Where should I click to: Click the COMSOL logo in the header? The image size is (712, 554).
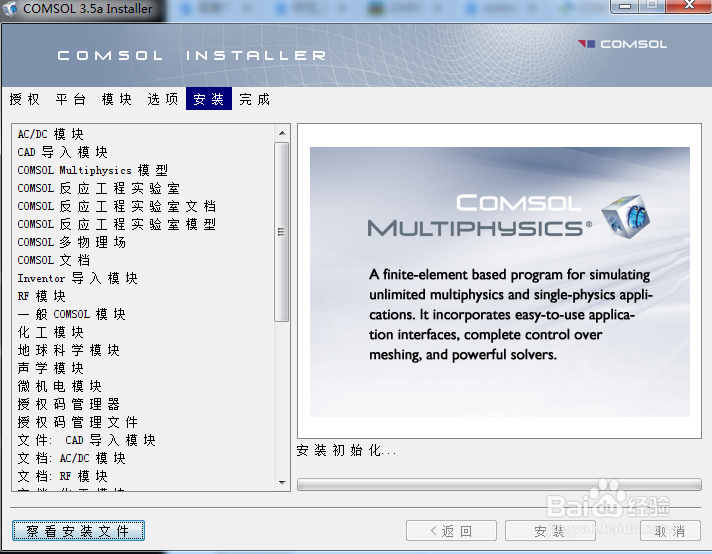pyautogui.click(x=622, y=44)
